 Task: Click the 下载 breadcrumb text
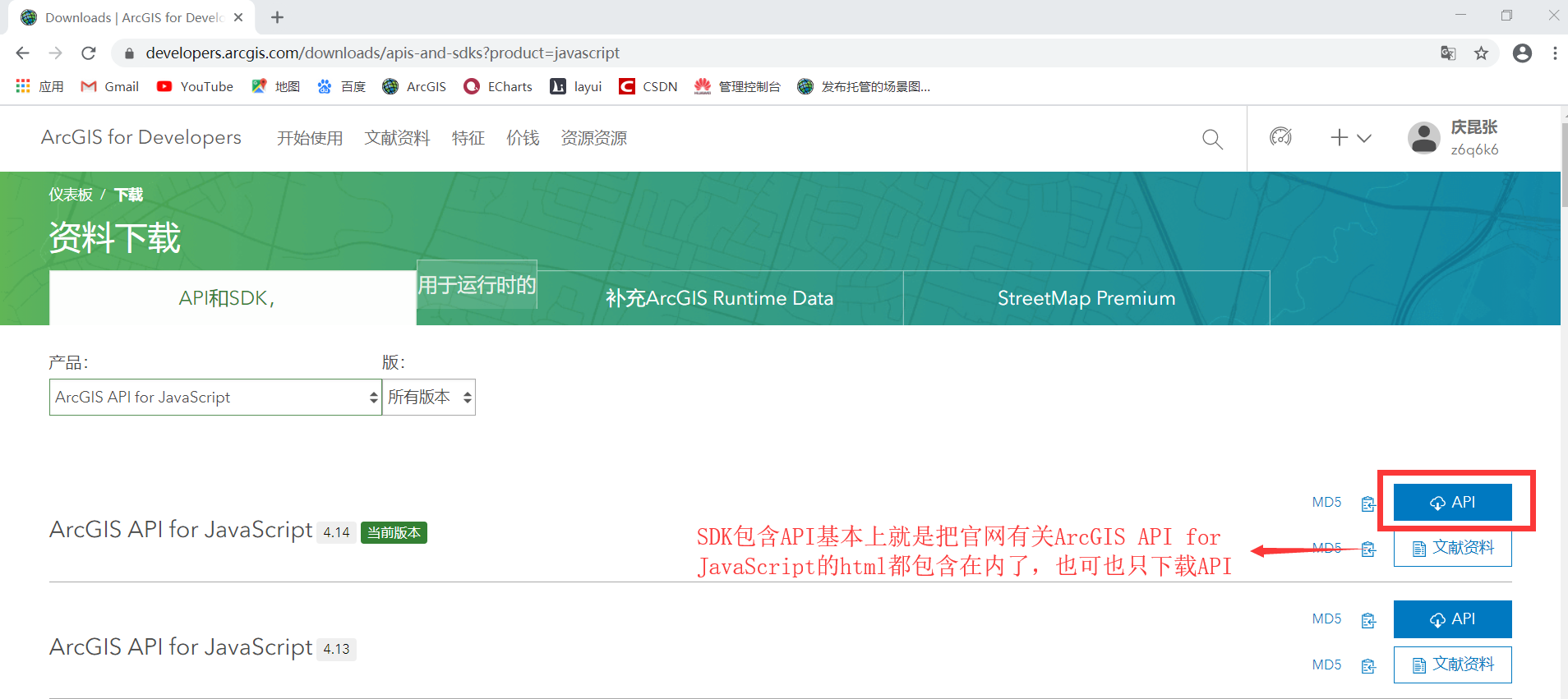(128, 195)
